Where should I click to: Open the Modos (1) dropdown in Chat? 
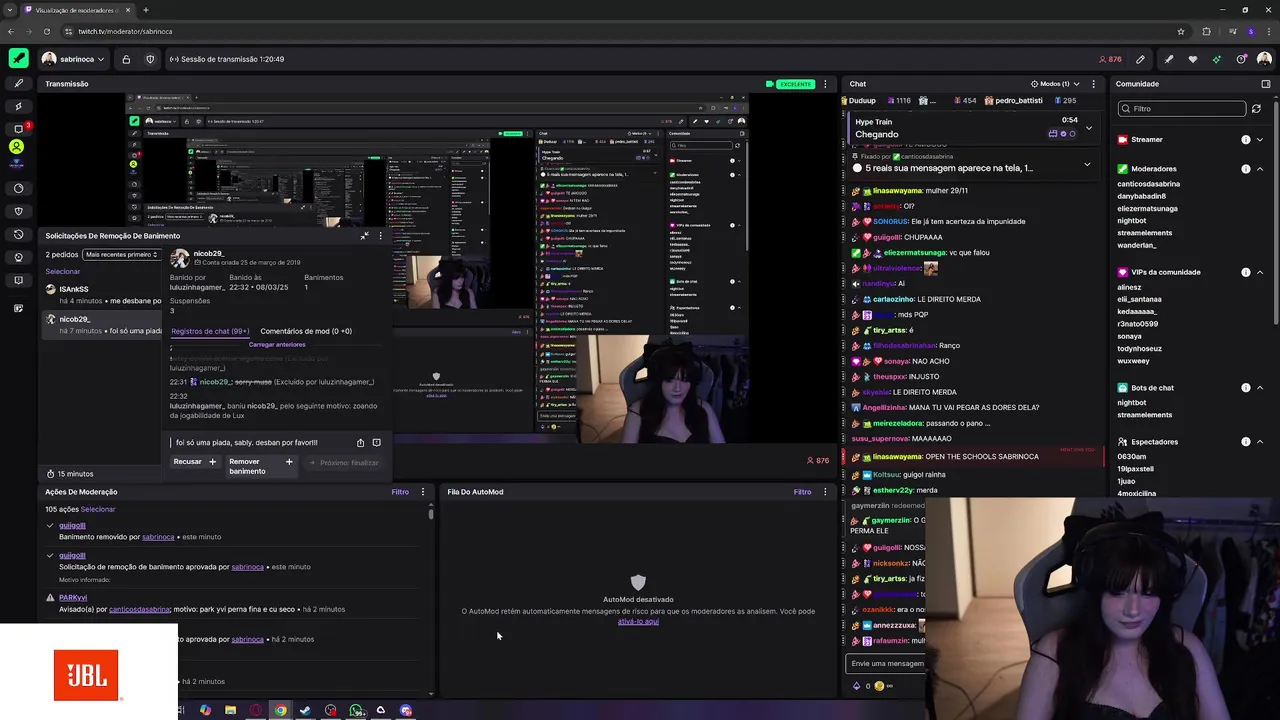point(1055,84)
